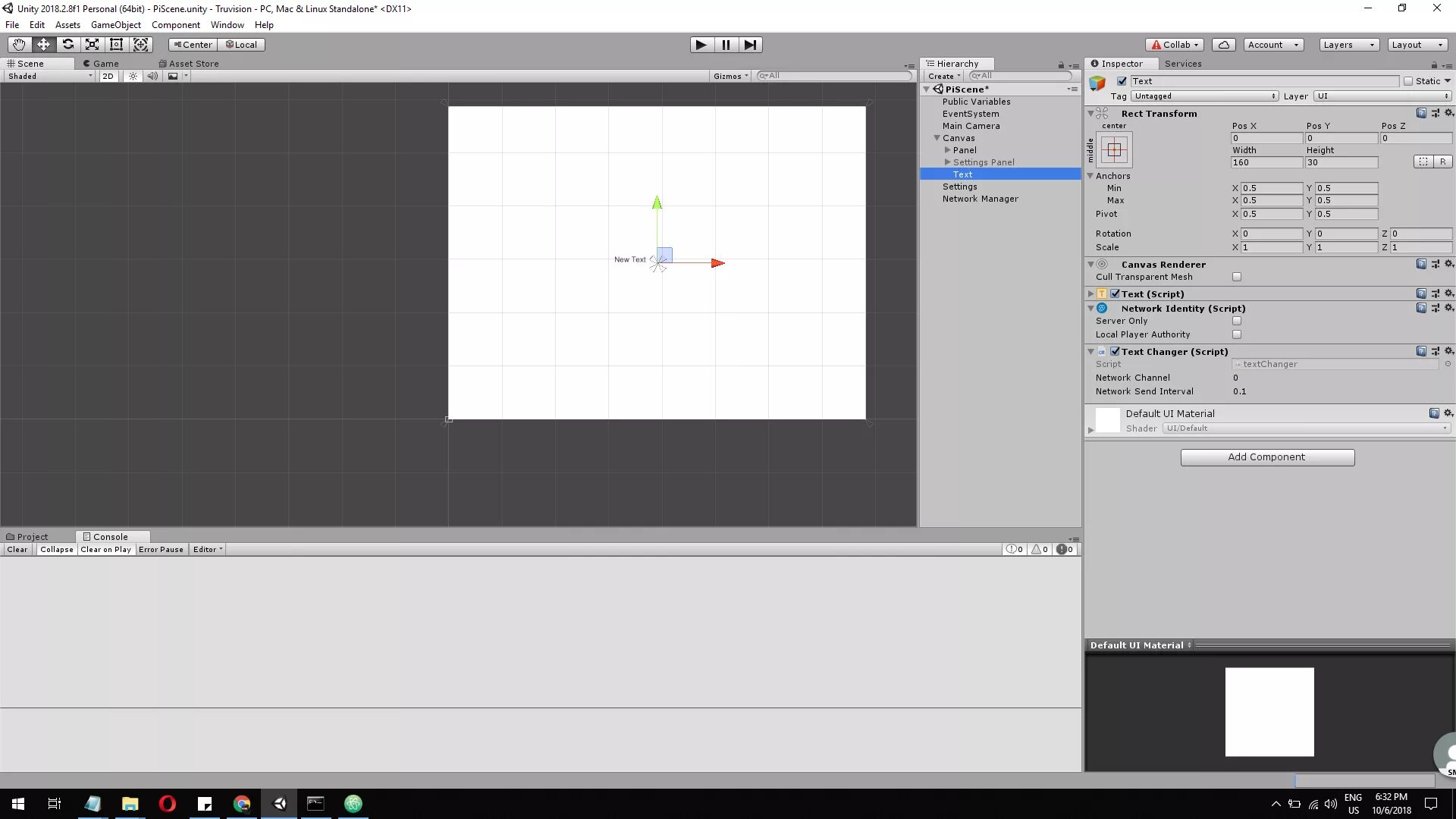Disable Text Script component checkbox
This screenshot has height=819, width=1456.
pos(1116,293)
